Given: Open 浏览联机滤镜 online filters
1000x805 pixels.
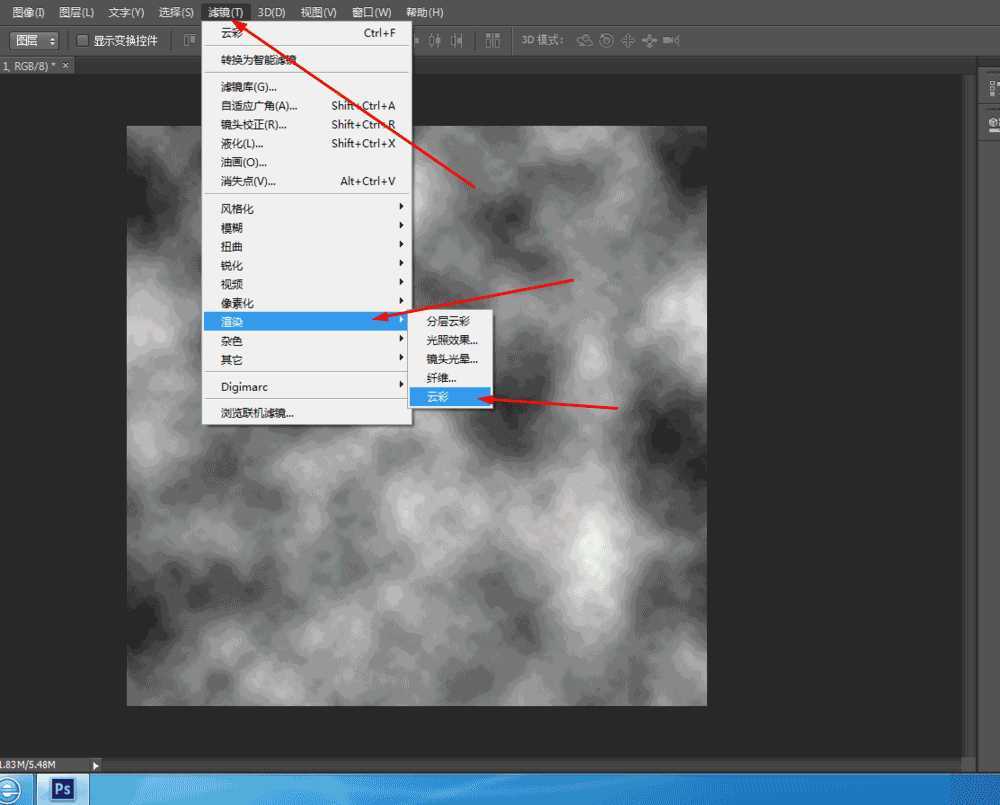Looking at the screenshot, I should pyautogui.click(x=256, y=412).
